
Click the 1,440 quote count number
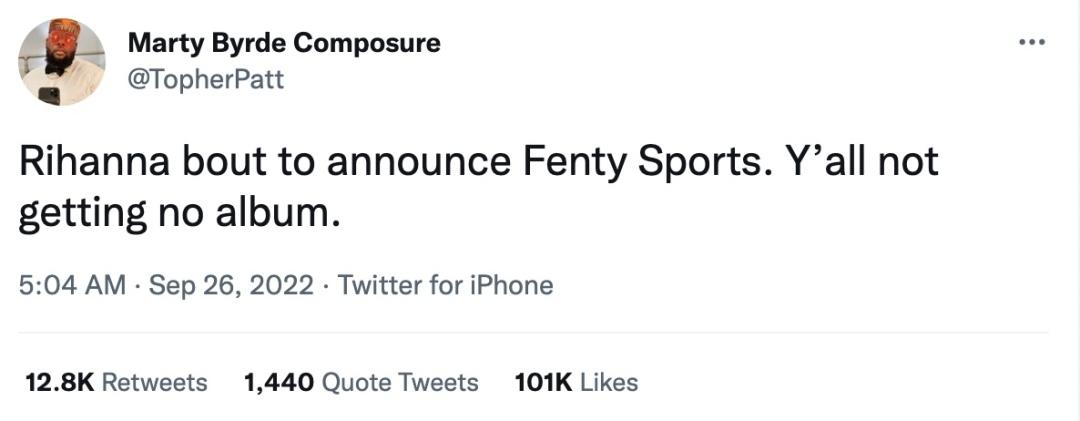(x=279, y=382)
